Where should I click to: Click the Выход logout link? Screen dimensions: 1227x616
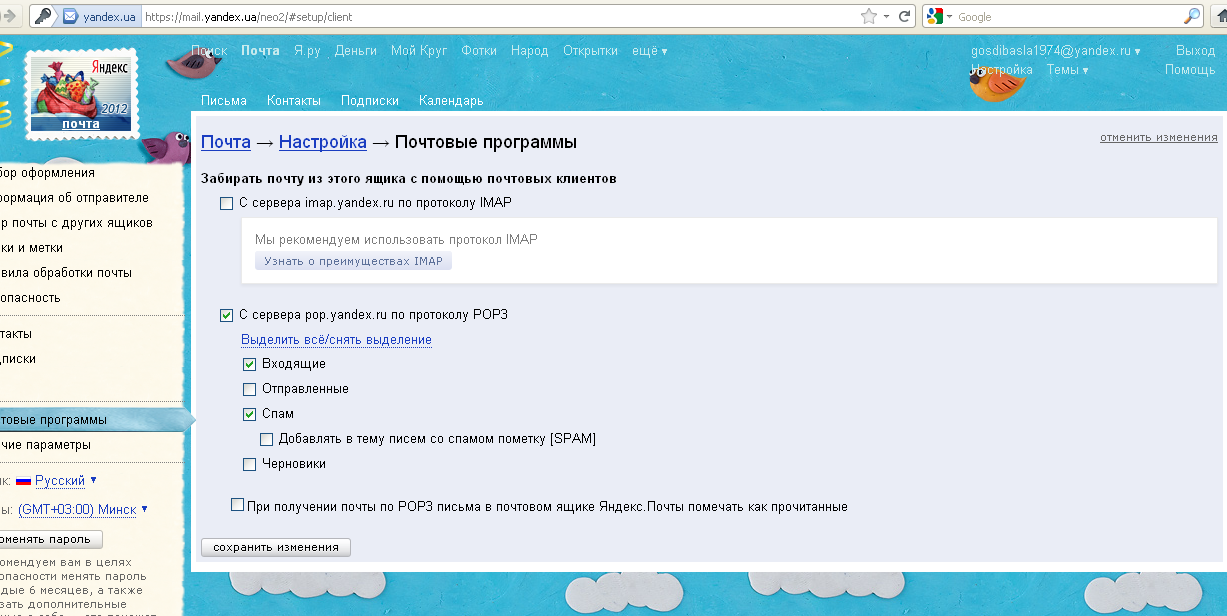coord(1196,51)
